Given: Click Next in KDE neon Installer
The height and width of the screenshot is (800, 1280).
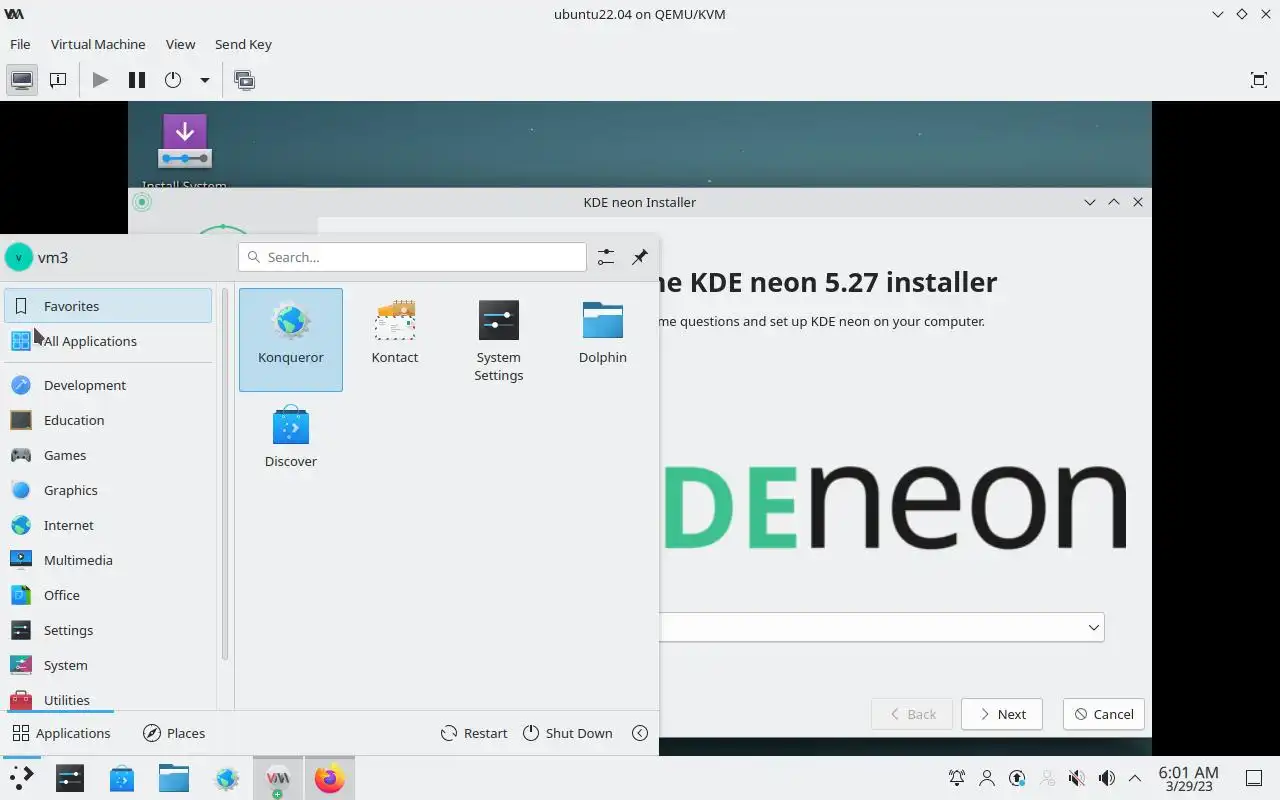Looking at the screenshot, I should 1001,714.
